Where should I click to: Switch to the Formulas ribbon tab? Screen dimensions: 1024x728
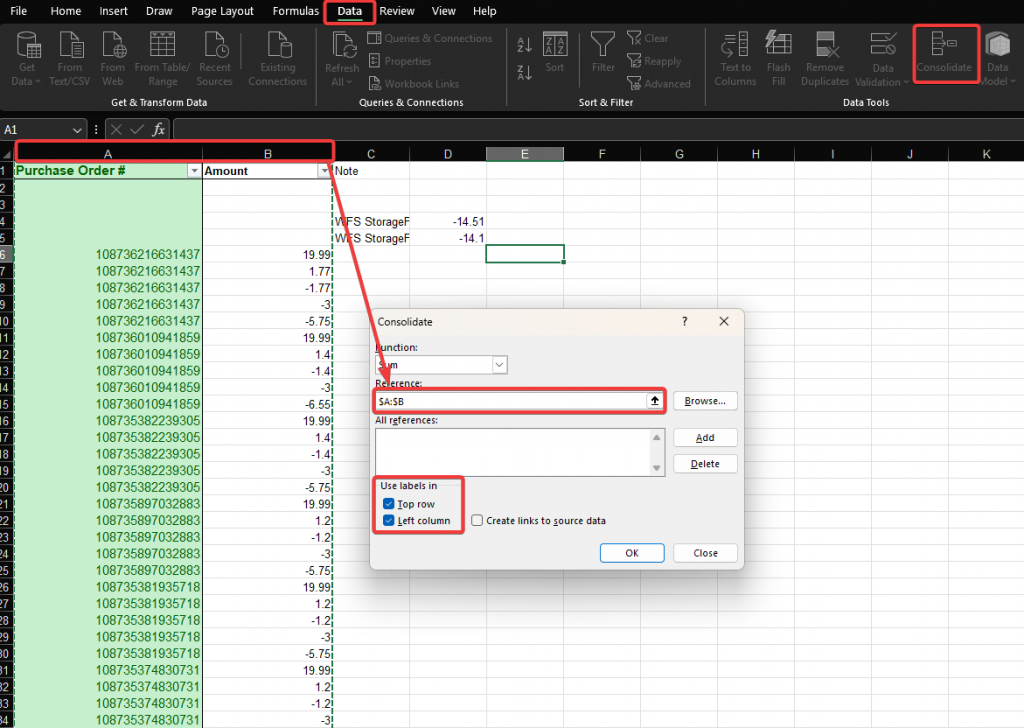point(295,11)
